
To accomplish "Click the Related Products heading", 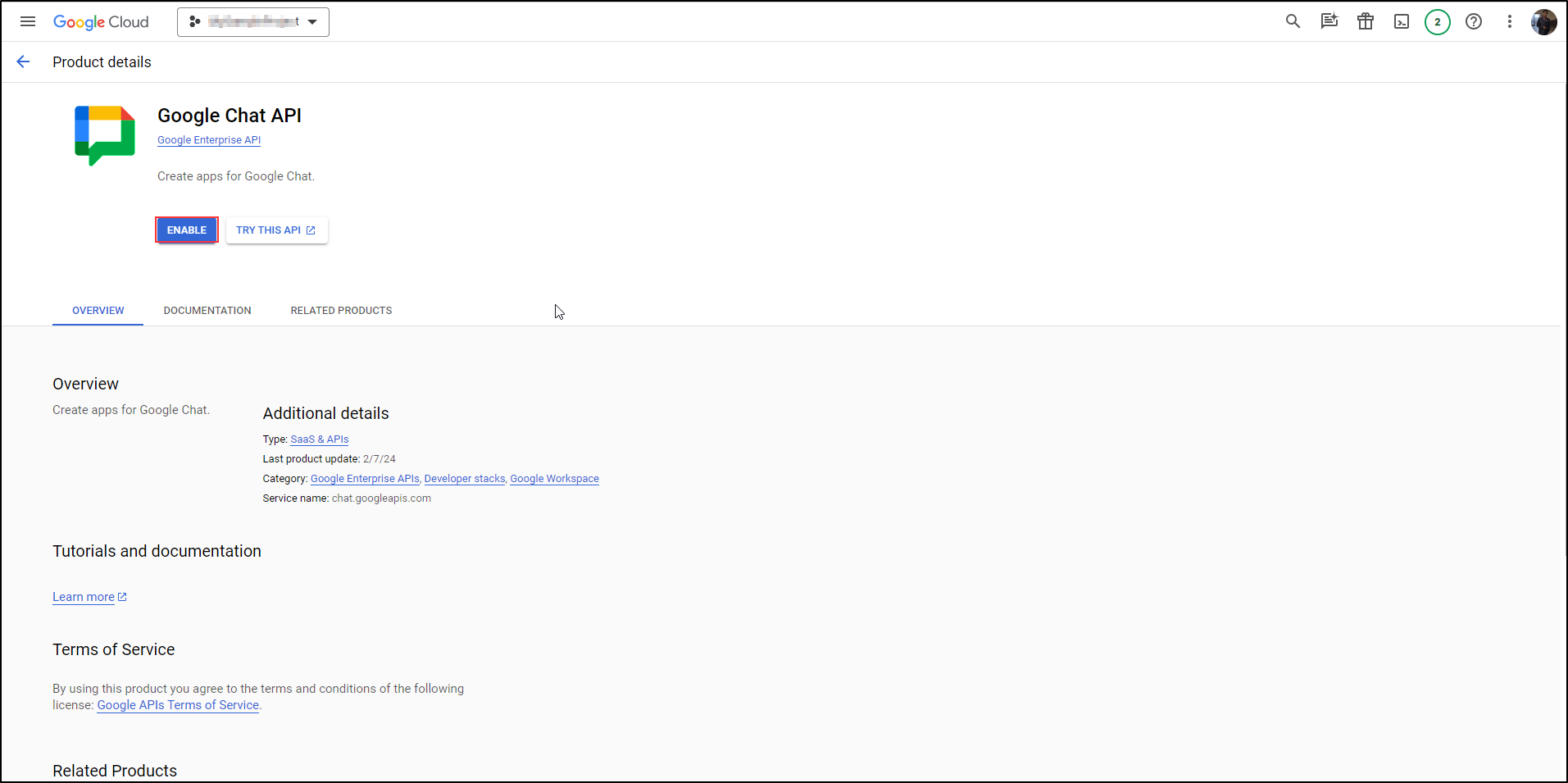I will point(115,771).
